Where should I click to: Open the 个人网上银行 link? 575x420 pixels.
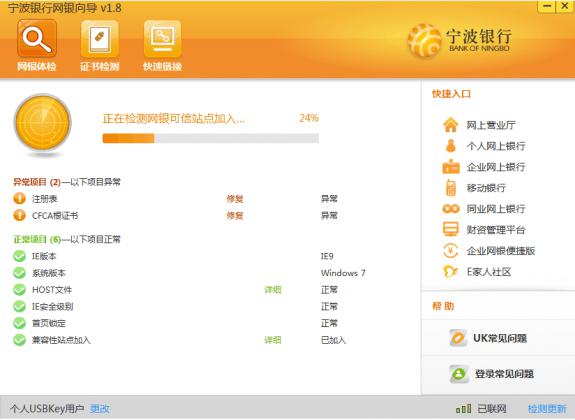496,146
